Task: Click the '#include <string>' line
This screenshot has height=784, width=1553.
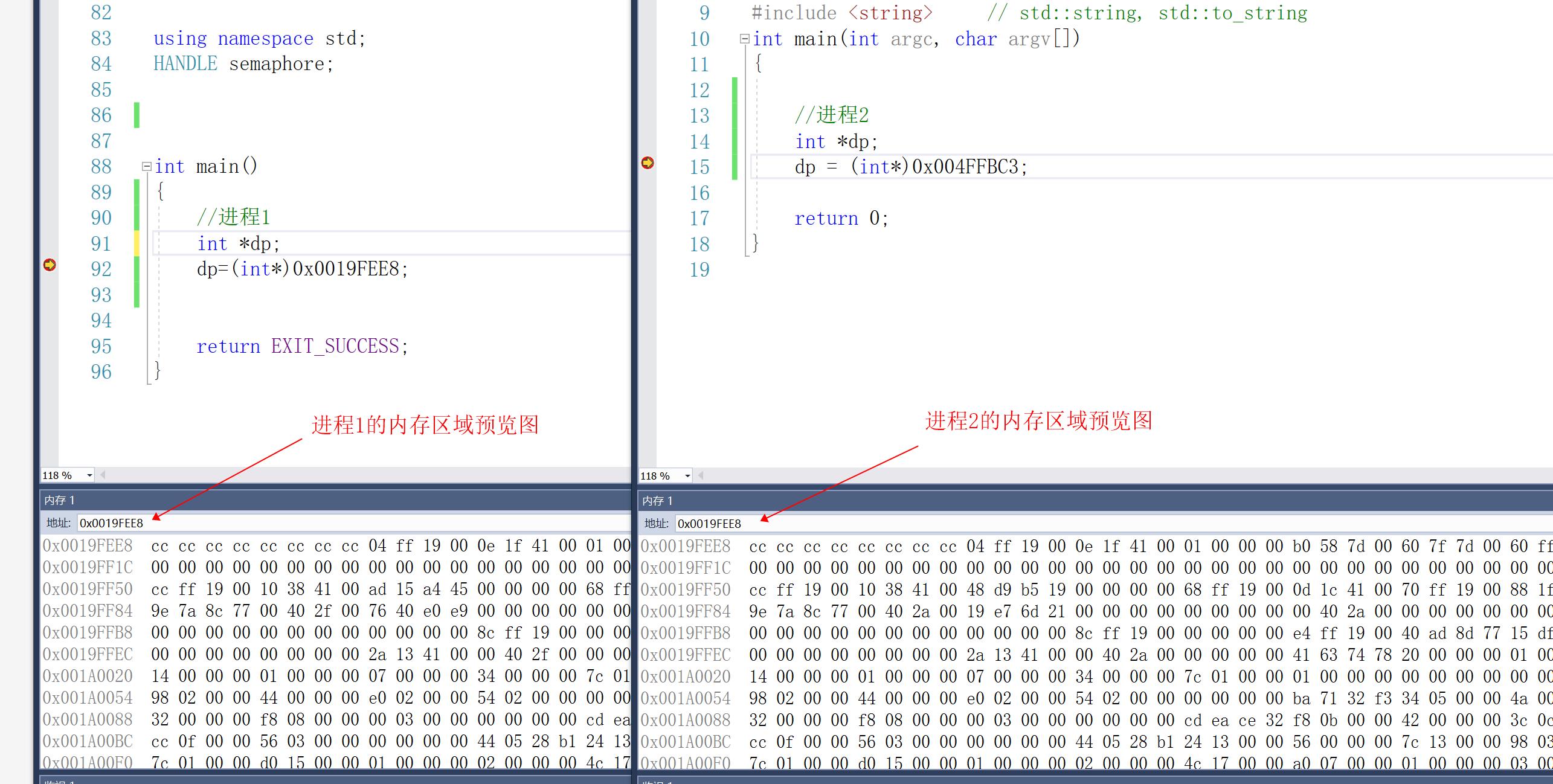Action: 842,13
